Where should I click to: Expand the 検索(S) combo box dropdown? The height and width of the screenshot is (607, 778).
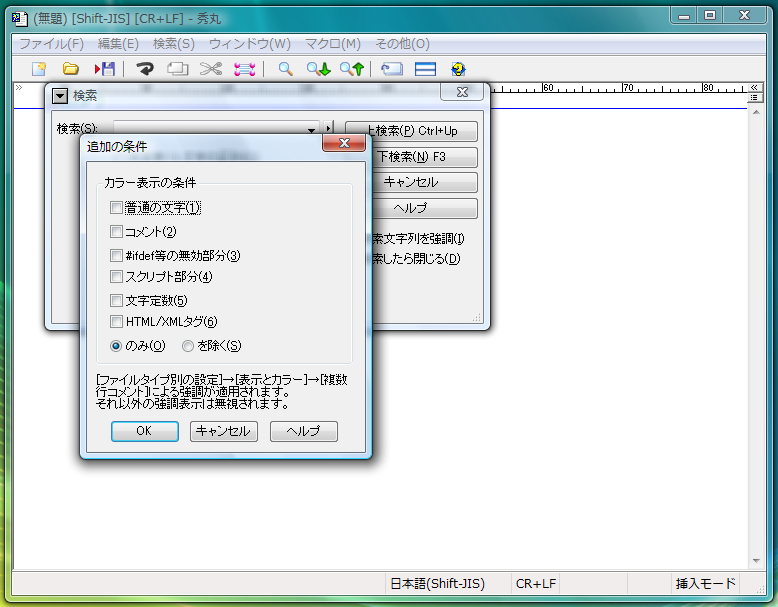(x=311, y=129)
